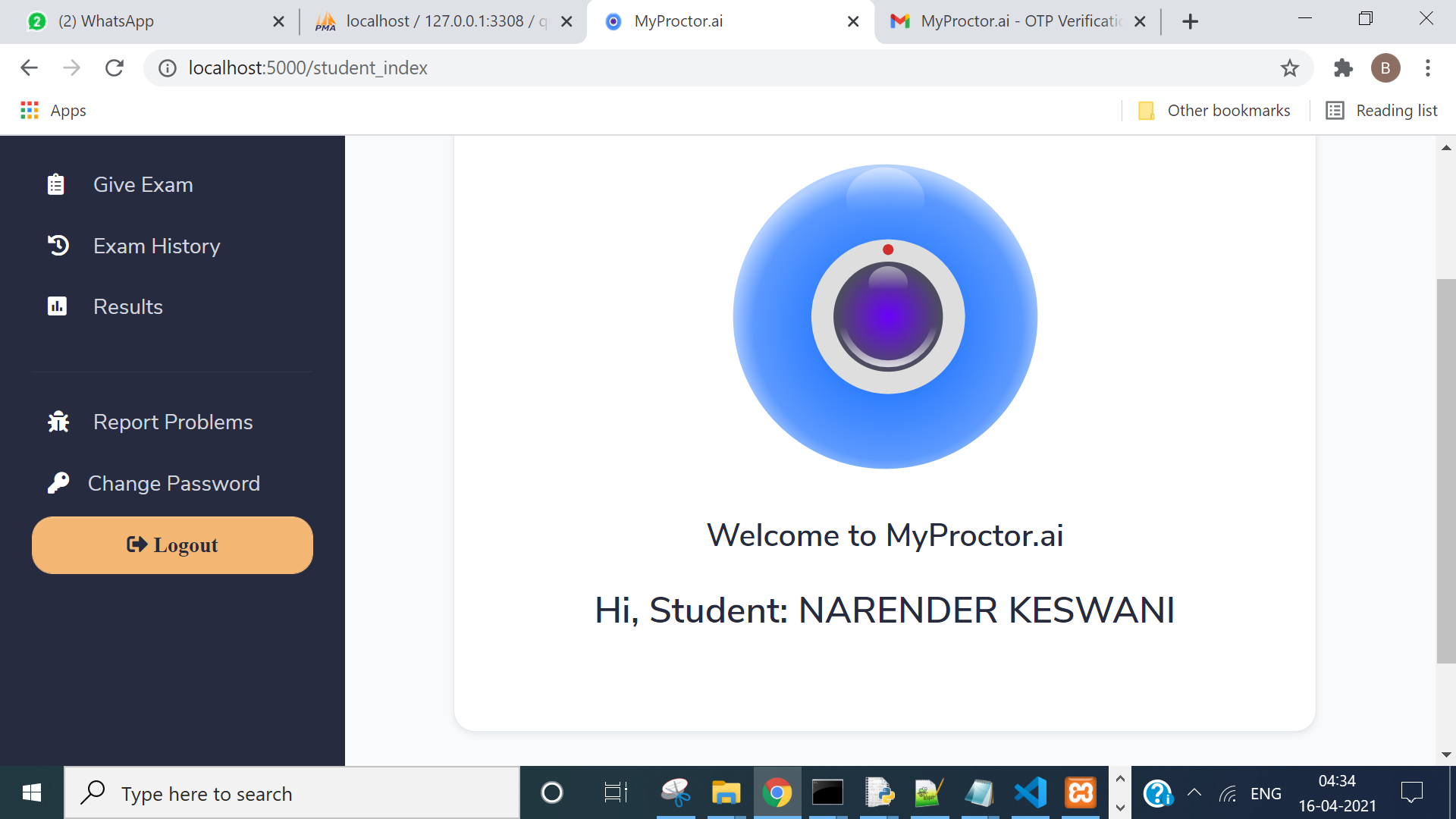
Task: Open Give Exam clipboard icon
Action: (x=56, y=184)
